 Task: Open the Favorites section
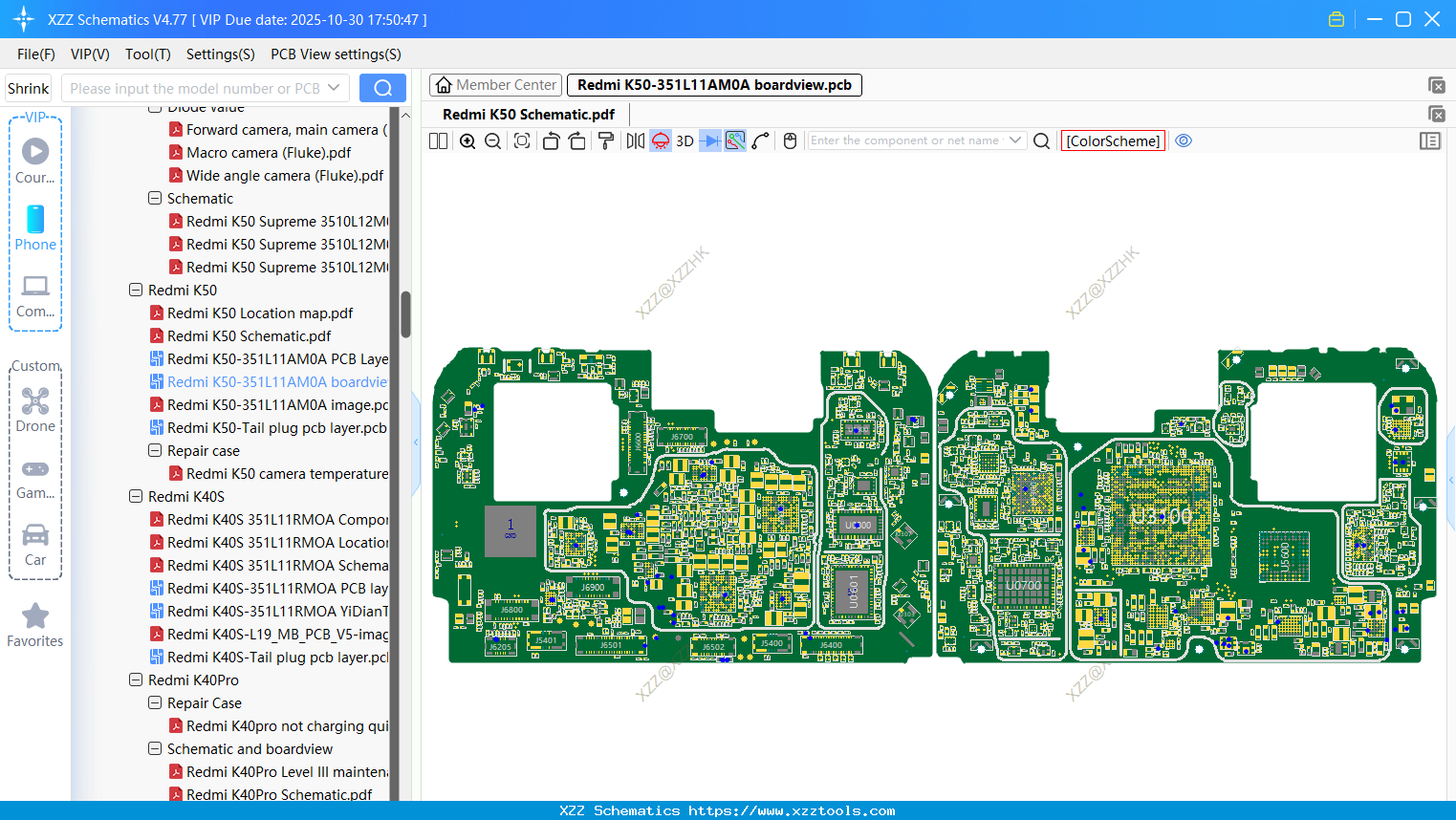(35, 625)
